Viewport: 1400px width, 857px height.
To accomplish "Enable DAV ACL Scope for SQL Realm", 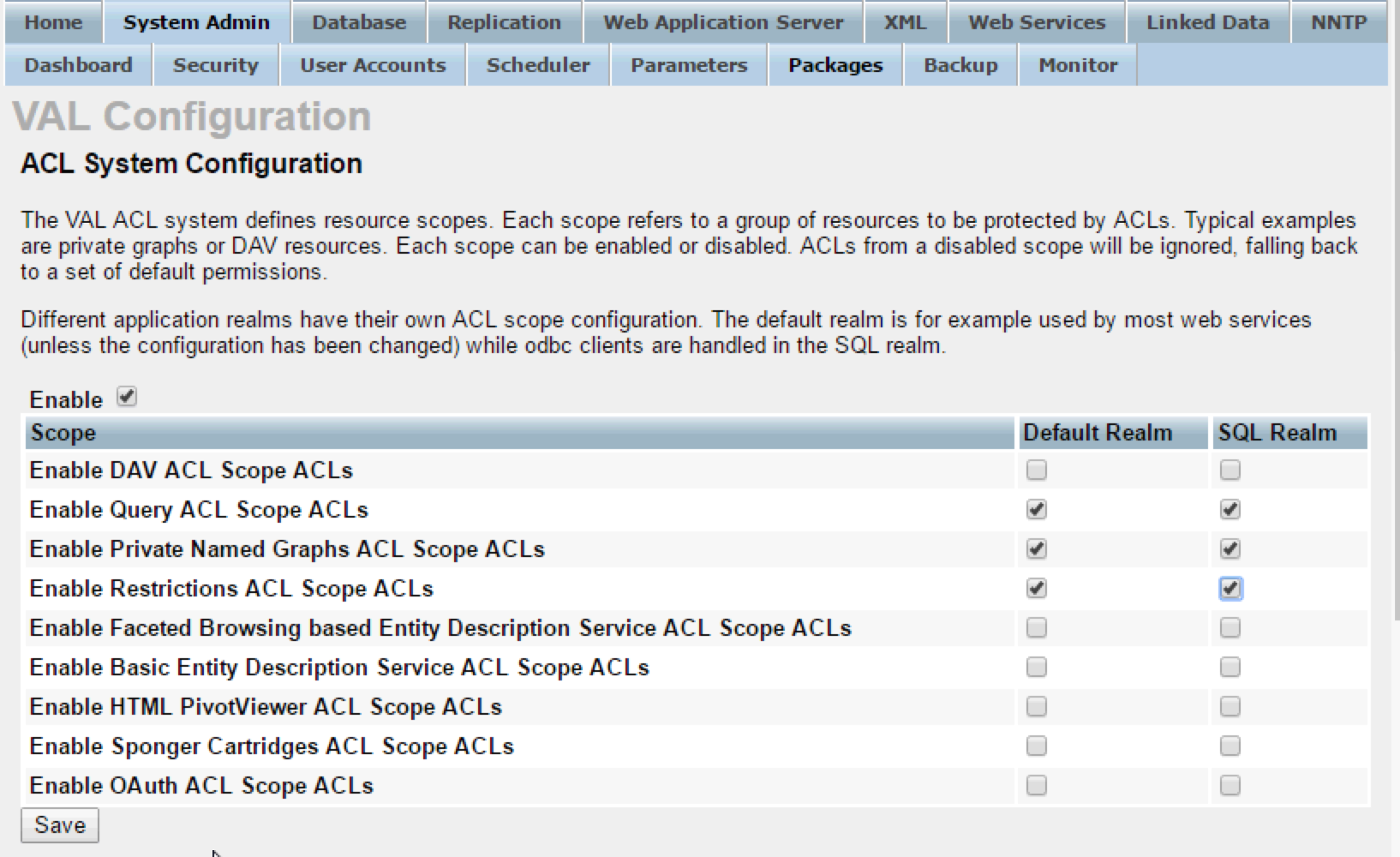I will coord(1229,470).
